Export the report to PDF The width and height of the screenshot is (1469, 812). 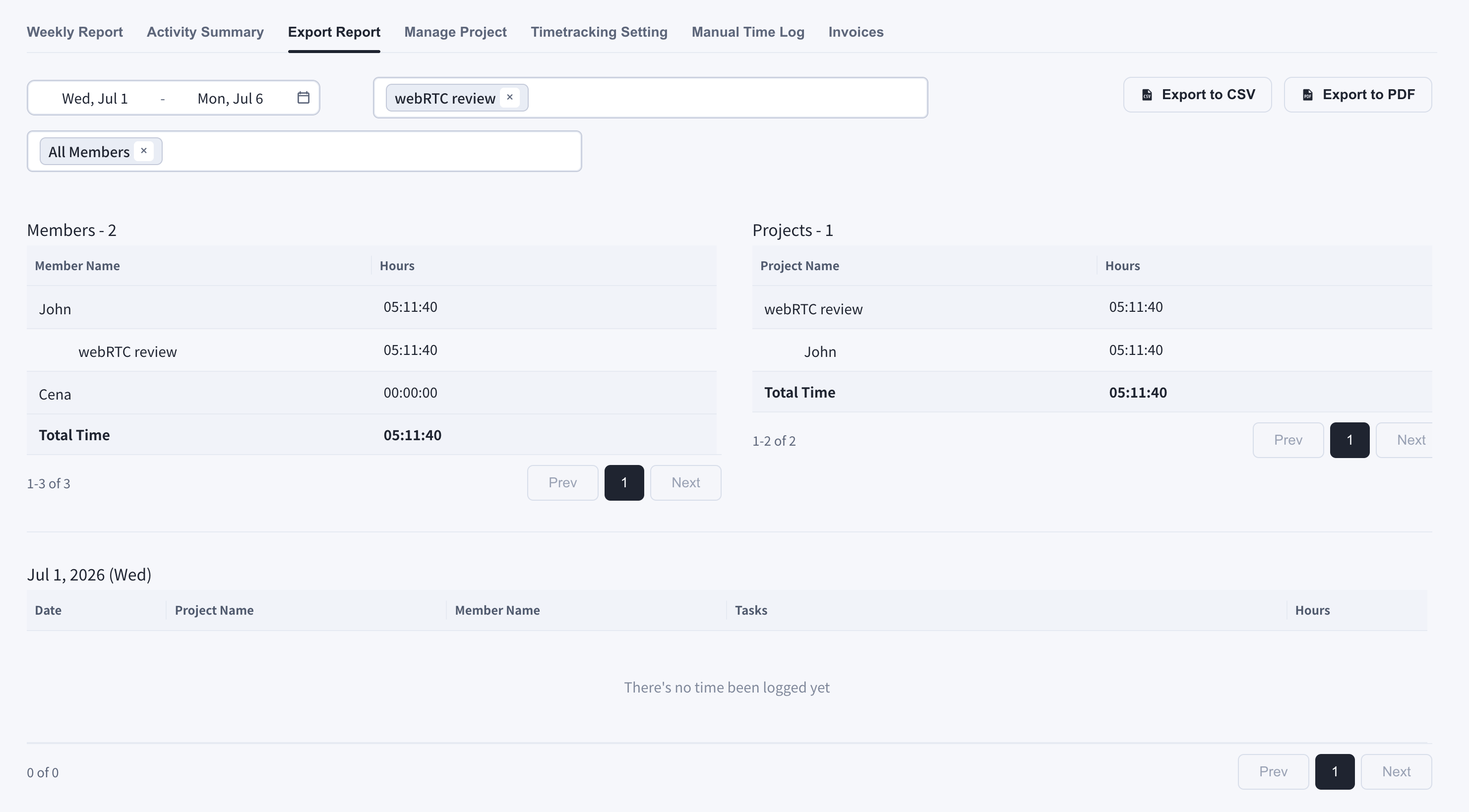pyautogui.click(x=1358, y=95)
